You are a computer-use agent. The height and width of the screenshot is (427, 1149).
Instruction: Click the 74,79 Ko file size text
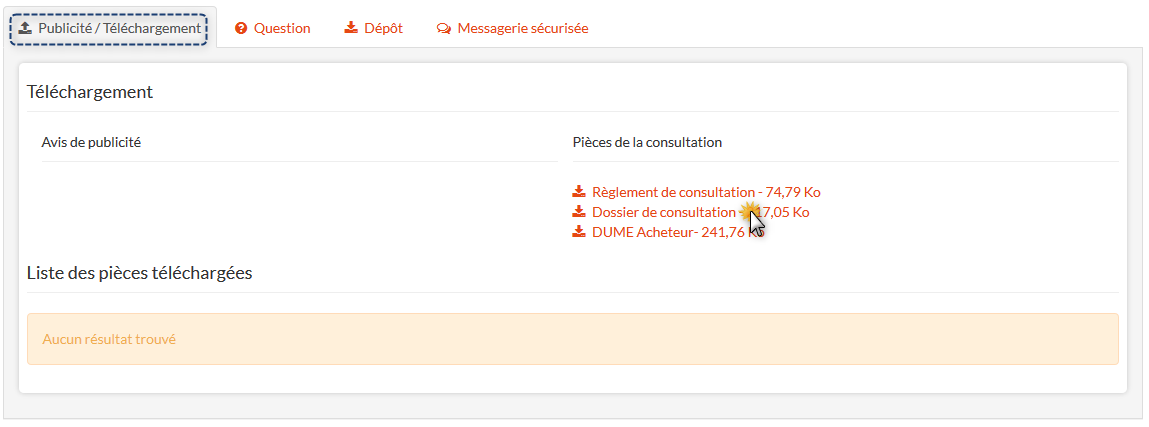tap(793, 192)
